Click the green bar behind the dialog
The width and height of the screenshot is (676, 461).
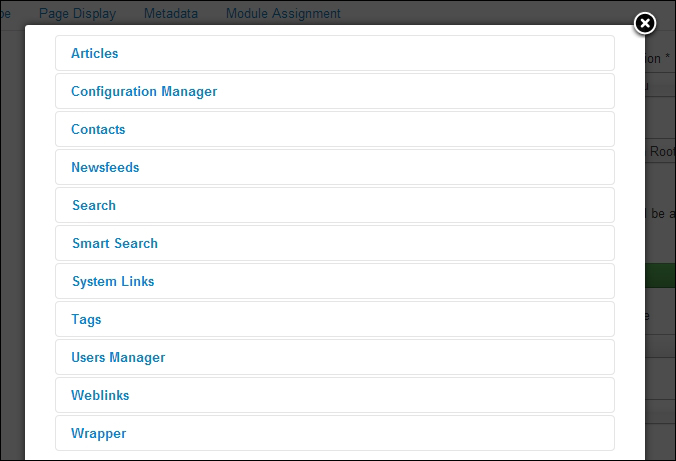coord(660,276)
